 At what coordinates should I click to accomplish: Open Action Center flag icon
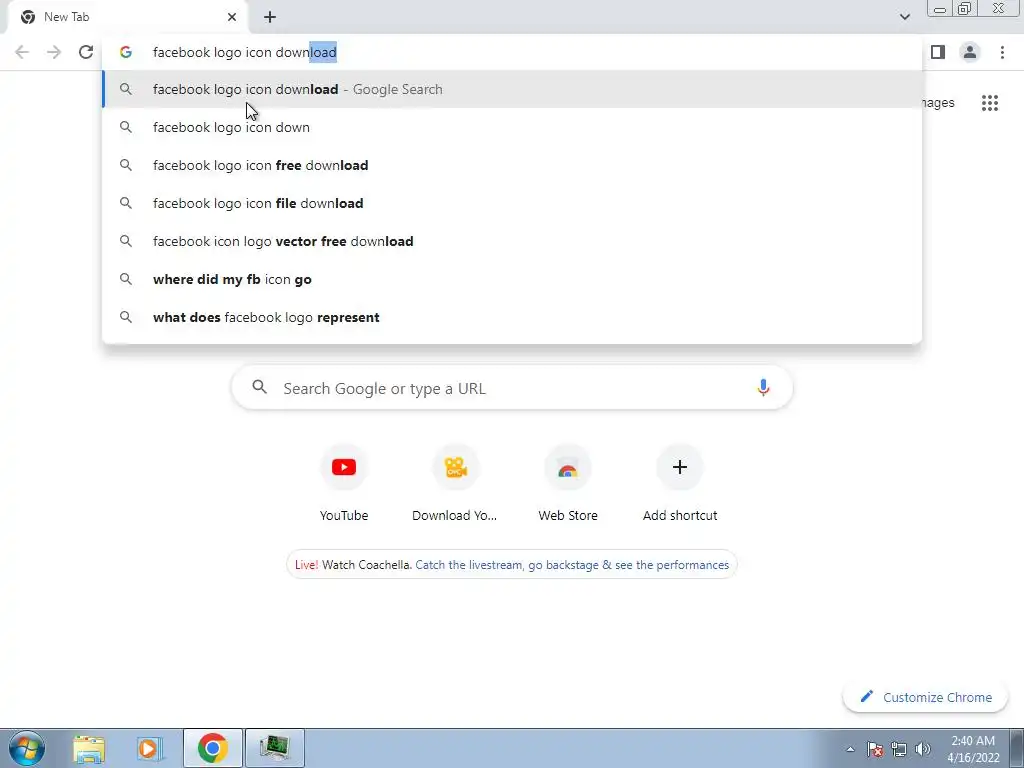click(875, 749)
